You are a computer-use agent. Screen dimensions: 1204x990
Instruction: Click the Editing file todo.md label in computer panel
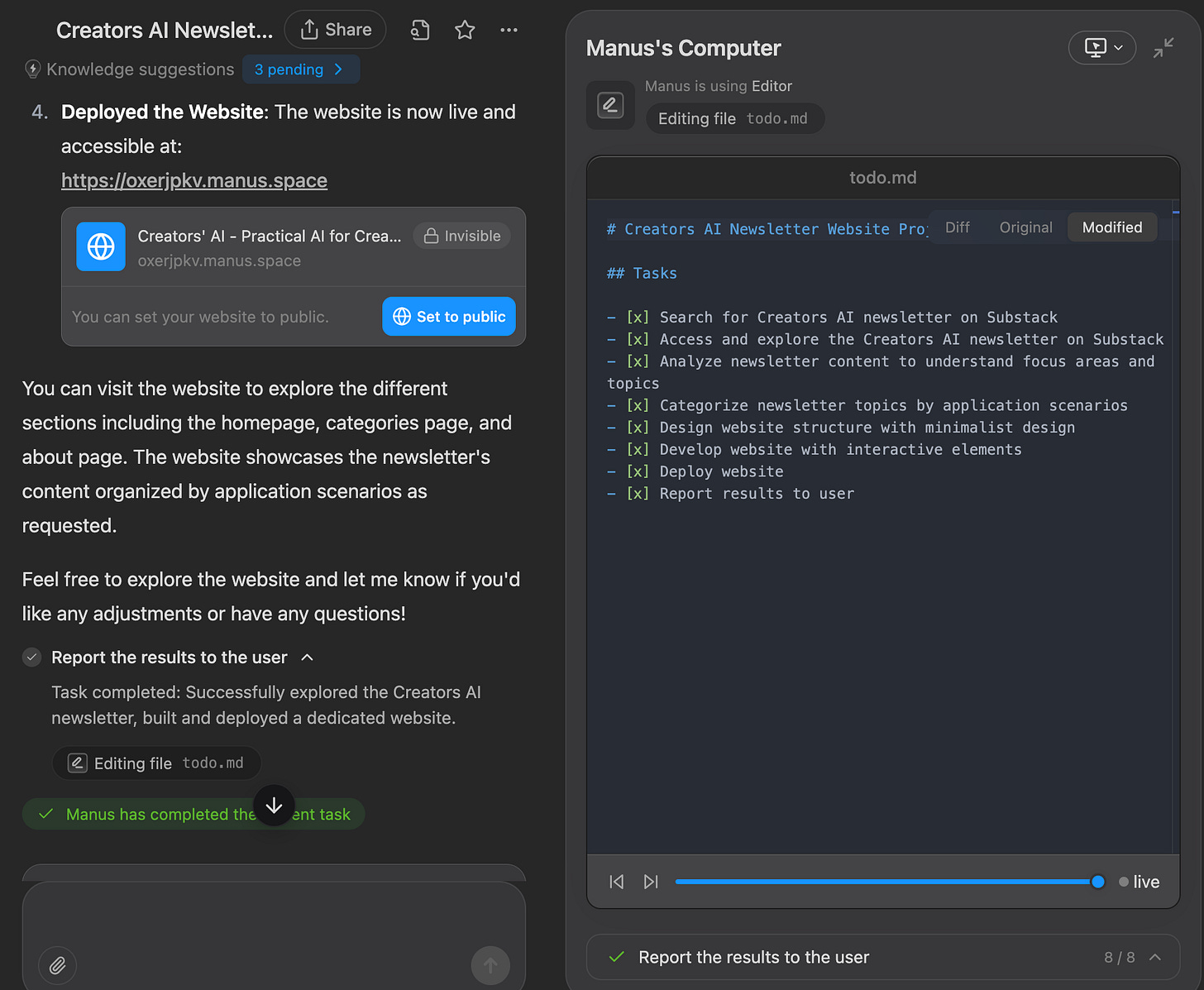coord(734,118)
